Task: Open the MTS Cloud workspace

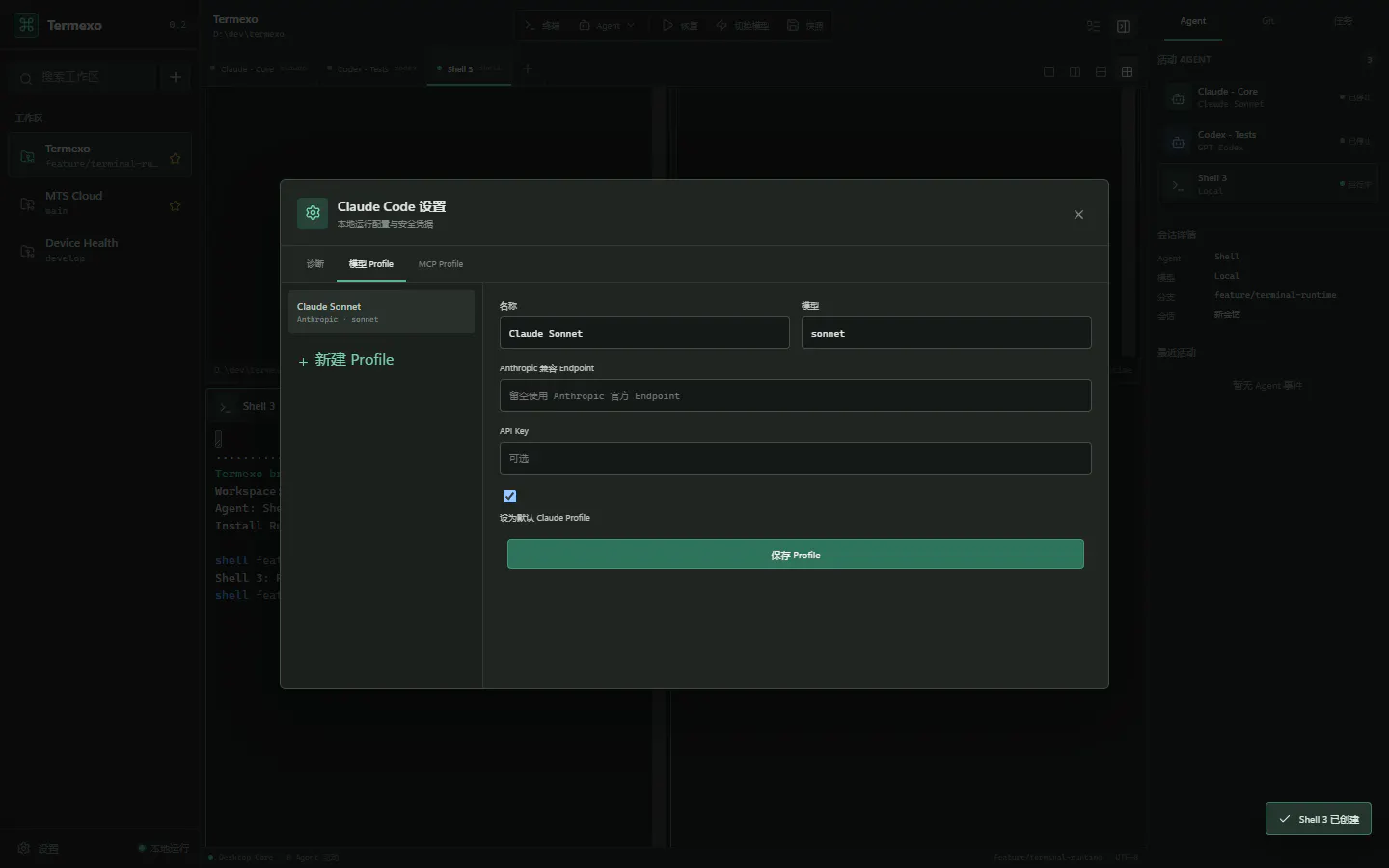Action: (x=100, y=203)
